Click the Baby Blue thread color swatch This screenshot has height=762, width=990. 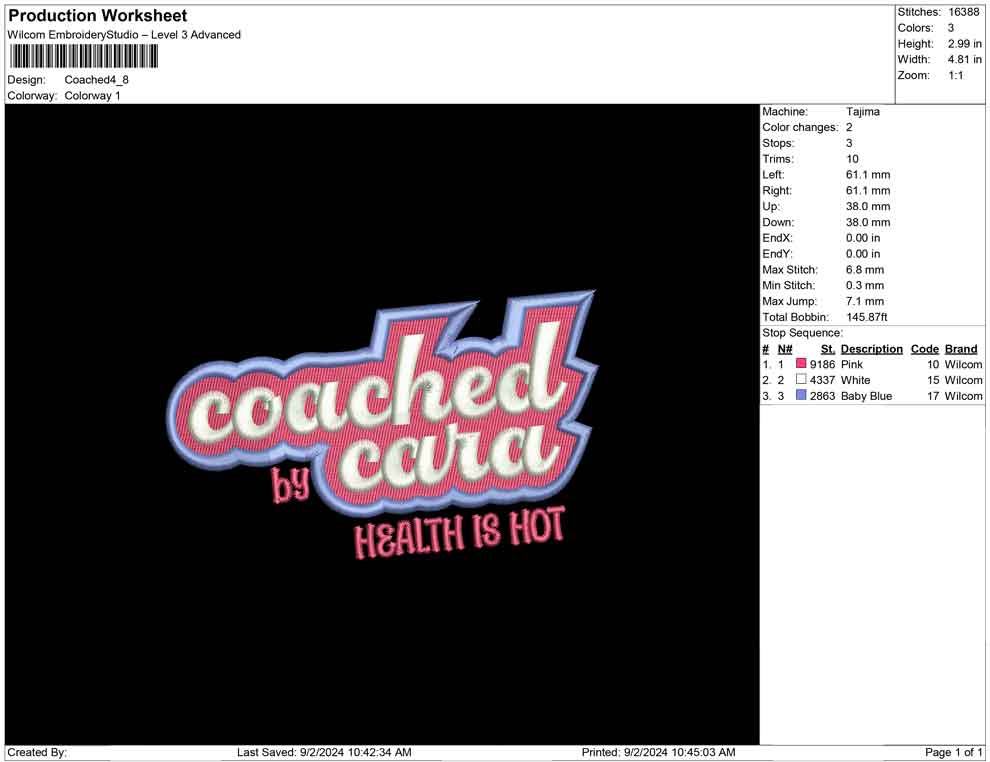pyautogui.click(x=801, y=396)
